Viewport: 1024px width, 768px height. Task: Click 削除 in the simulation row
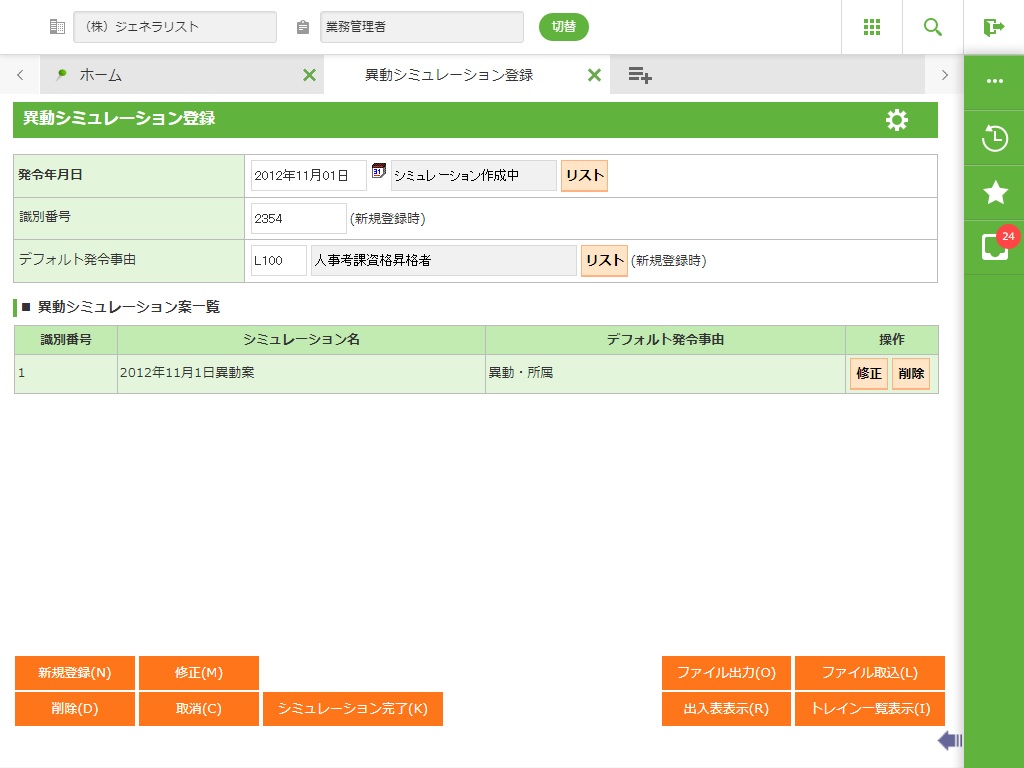coord(910,374)
